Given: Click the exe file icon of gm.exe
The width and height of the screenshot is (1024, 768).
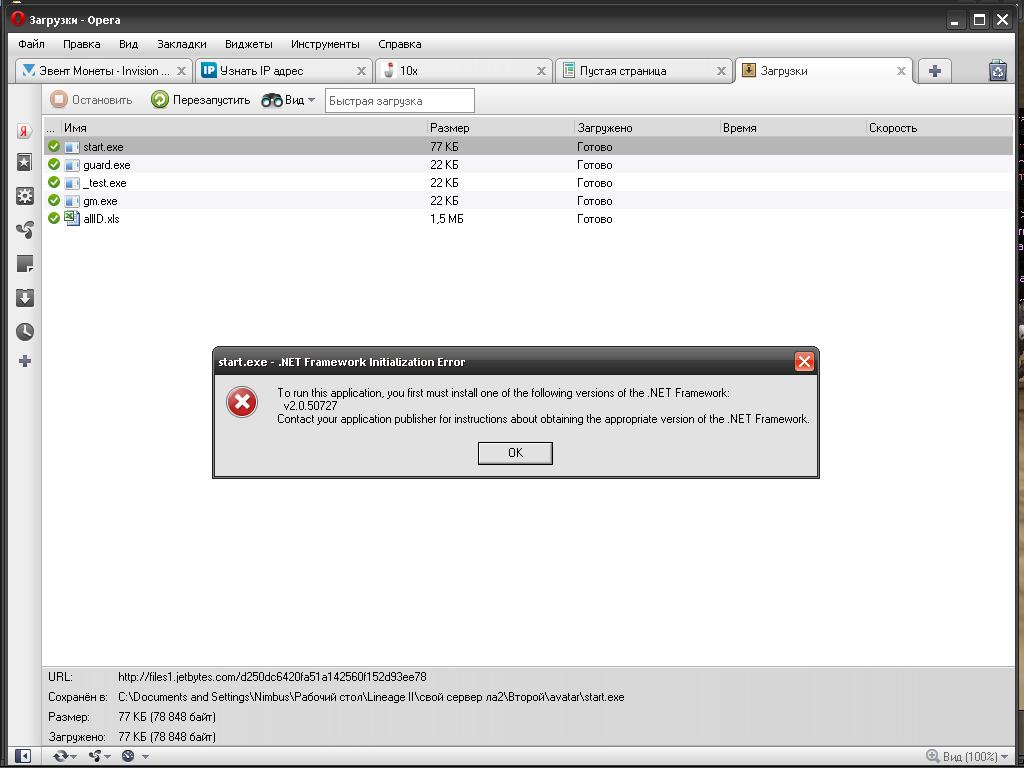Looking at the screenshot, I should pyautogui.click(x=72, y=201).
